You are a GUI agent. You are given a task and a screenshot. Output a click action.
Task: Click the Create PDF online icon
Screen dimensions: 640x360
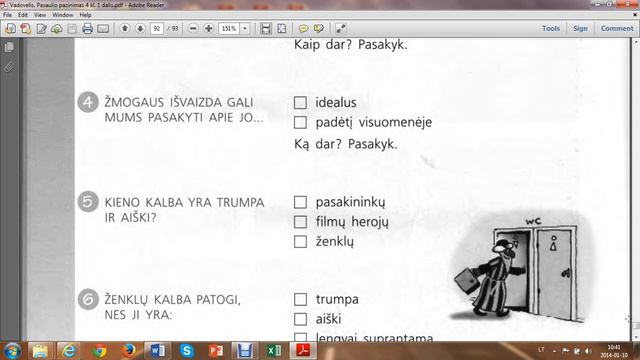tap(11, 29)
